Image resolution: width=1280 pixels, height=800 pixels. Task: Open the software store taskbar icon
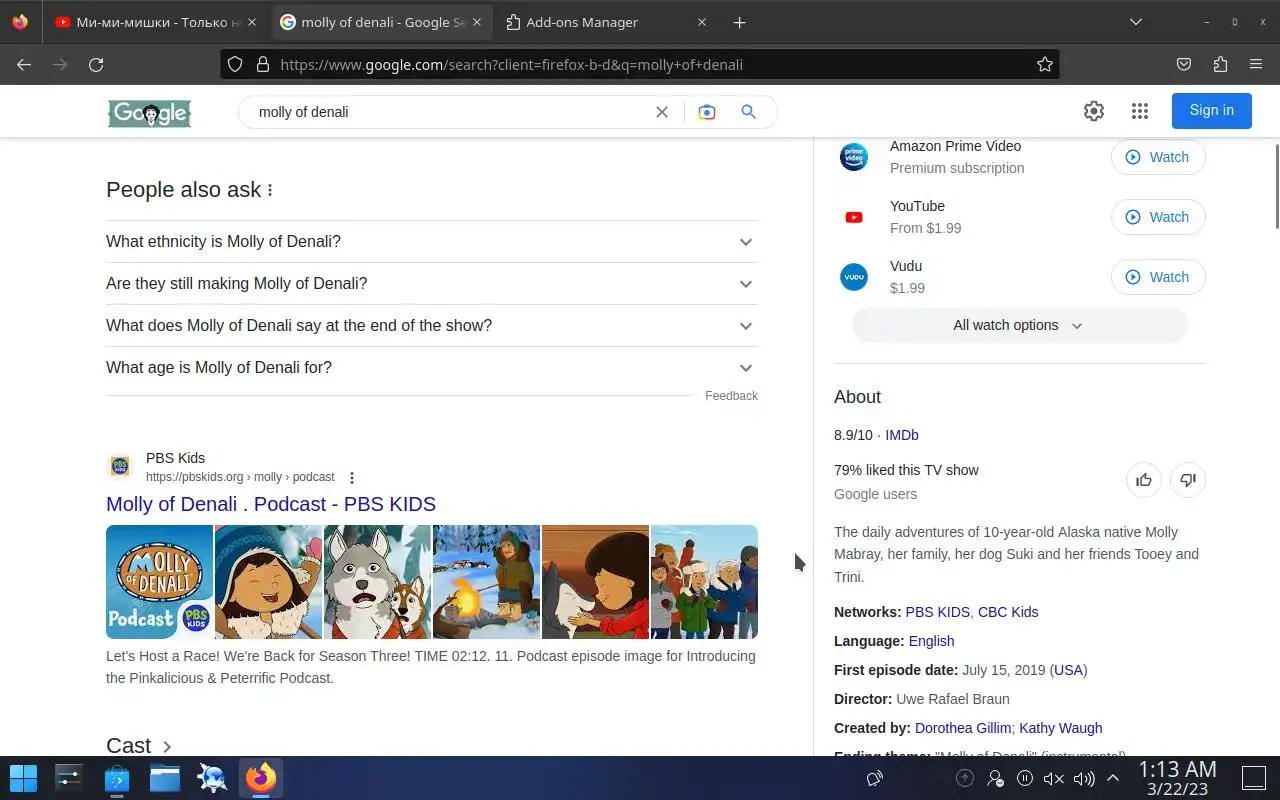click(117, 778)
